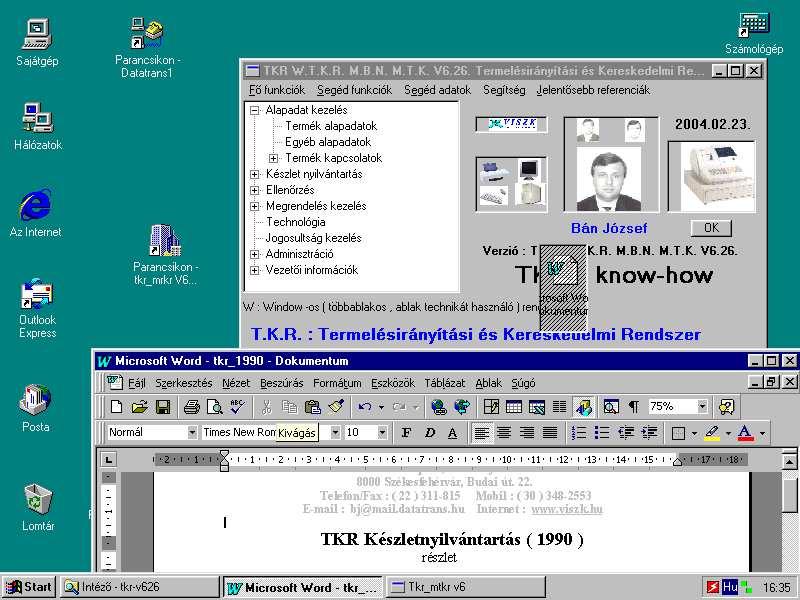Select the Számológép calculator shortcut
Image resolution: width=800 pixels, height=600 pixels.
tap(754, 33)
